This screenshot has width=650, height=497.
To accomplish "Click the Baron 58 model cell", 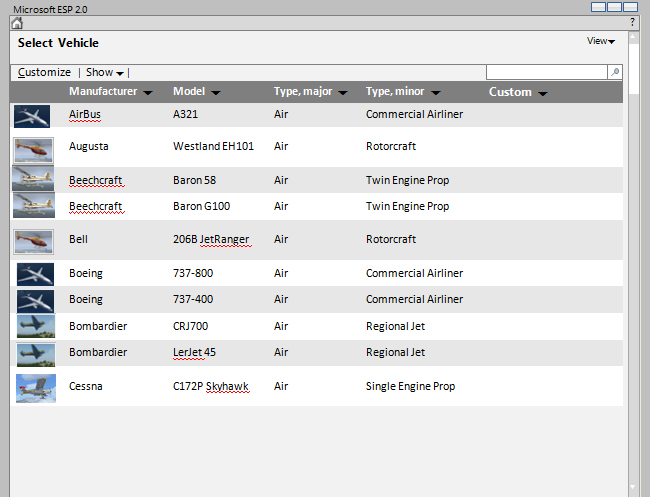I will click(194, 180).
